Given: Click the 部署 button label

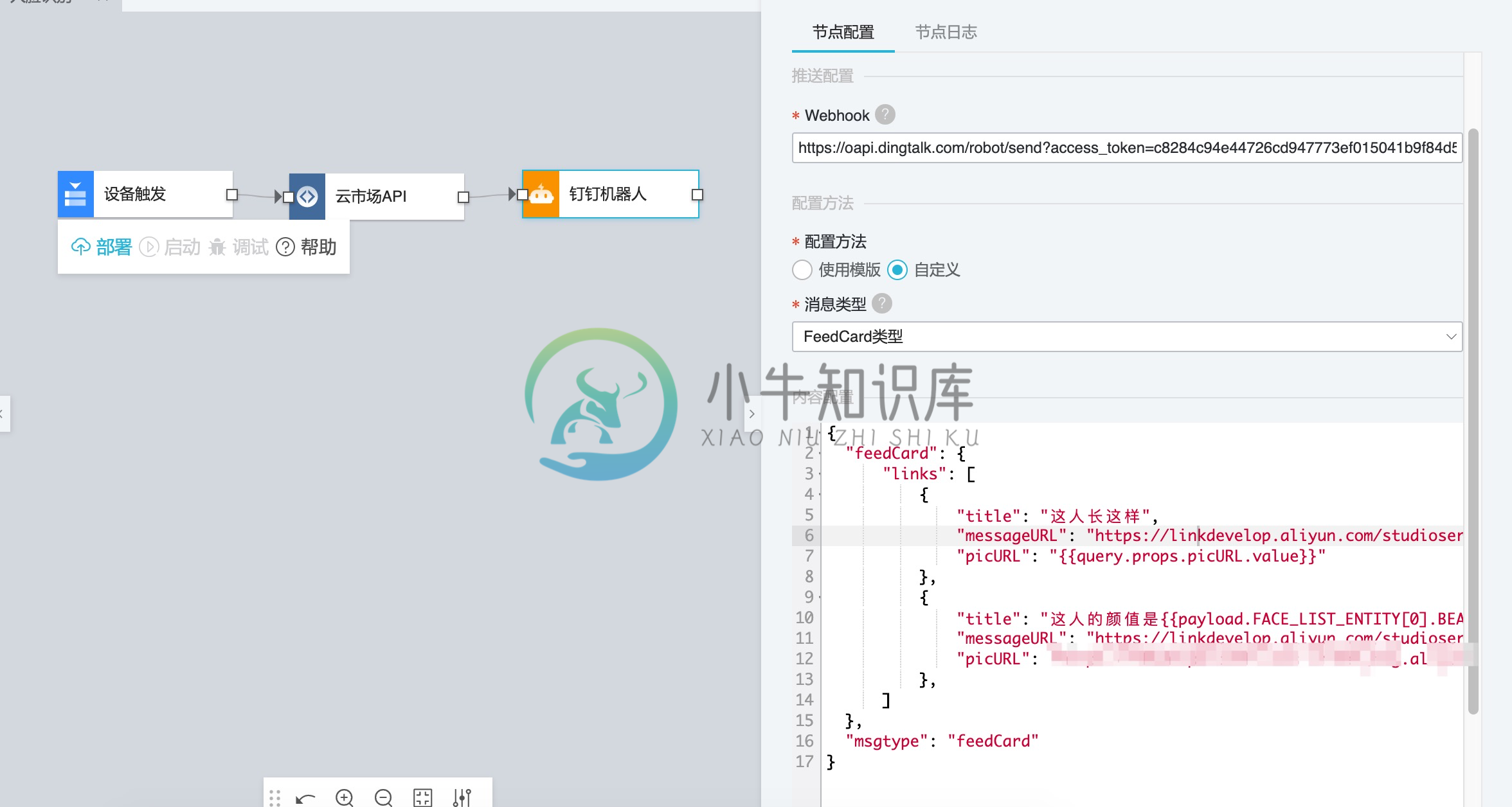Looking at the screenshot, I should pos(114,247).
